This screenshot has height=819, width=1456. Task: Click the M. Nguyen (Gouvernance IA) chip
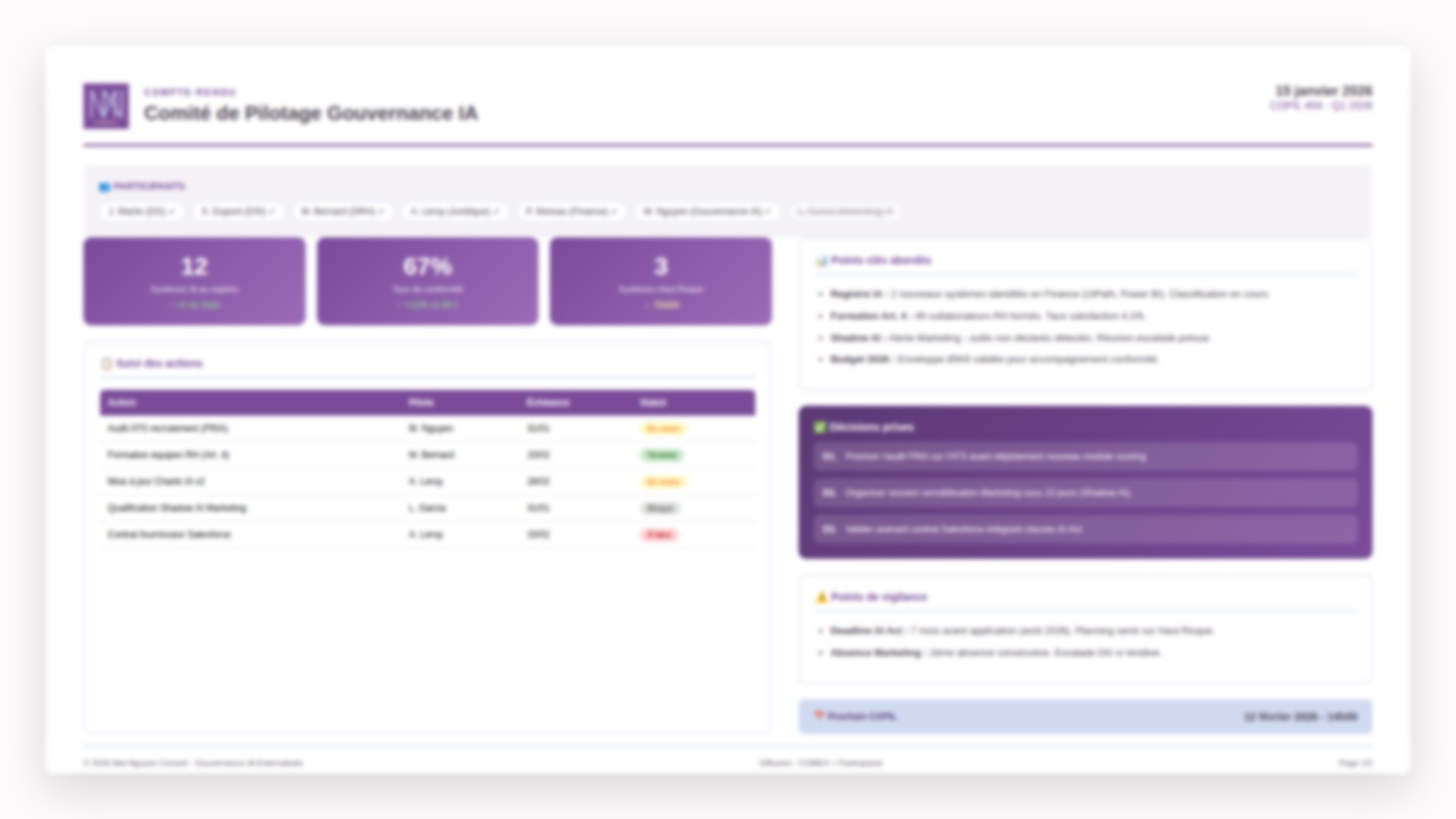pyautogui.click(x=707, y=212)
